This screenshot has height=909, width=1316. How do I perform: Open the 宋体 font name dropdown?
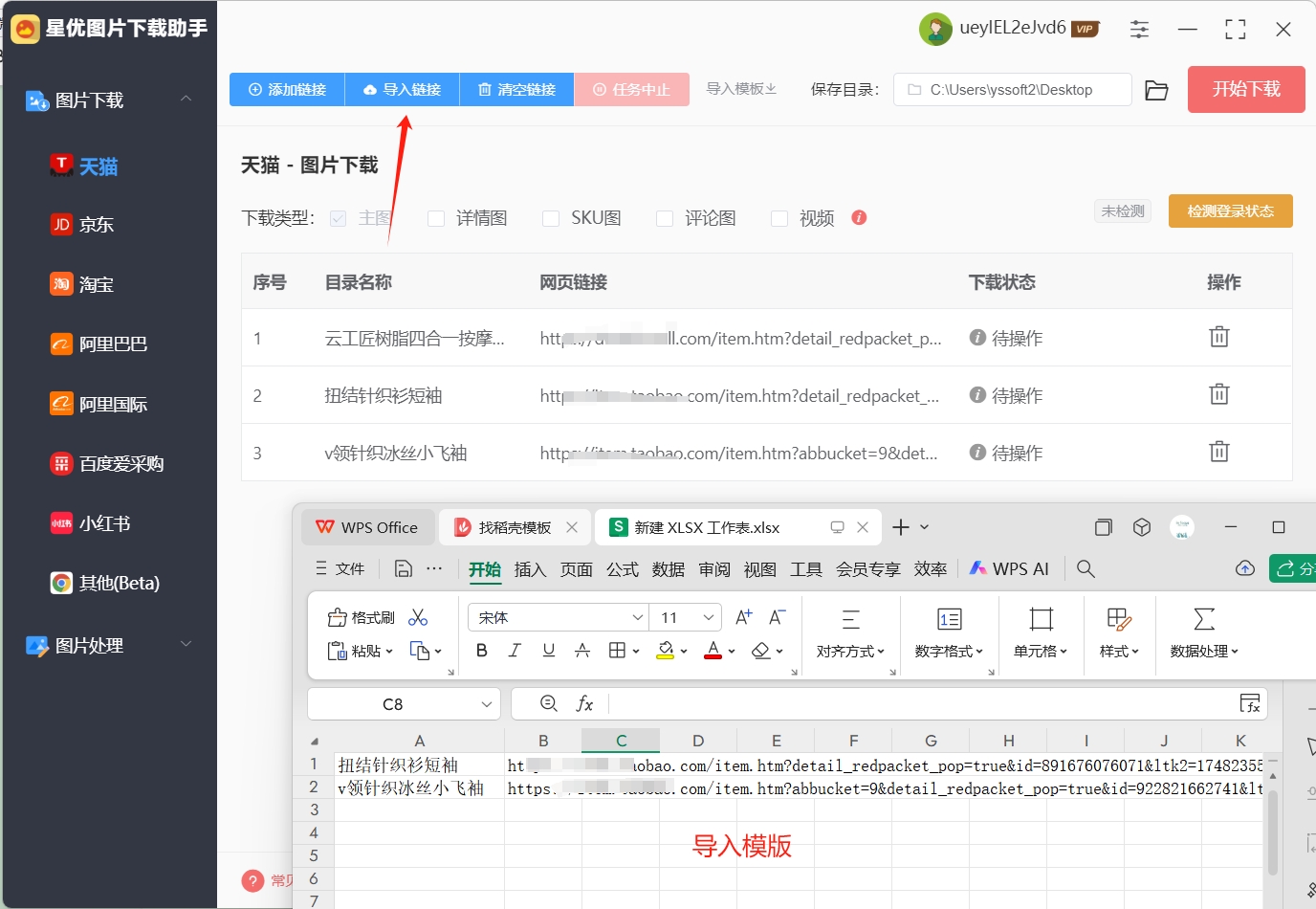click(638, 617)
